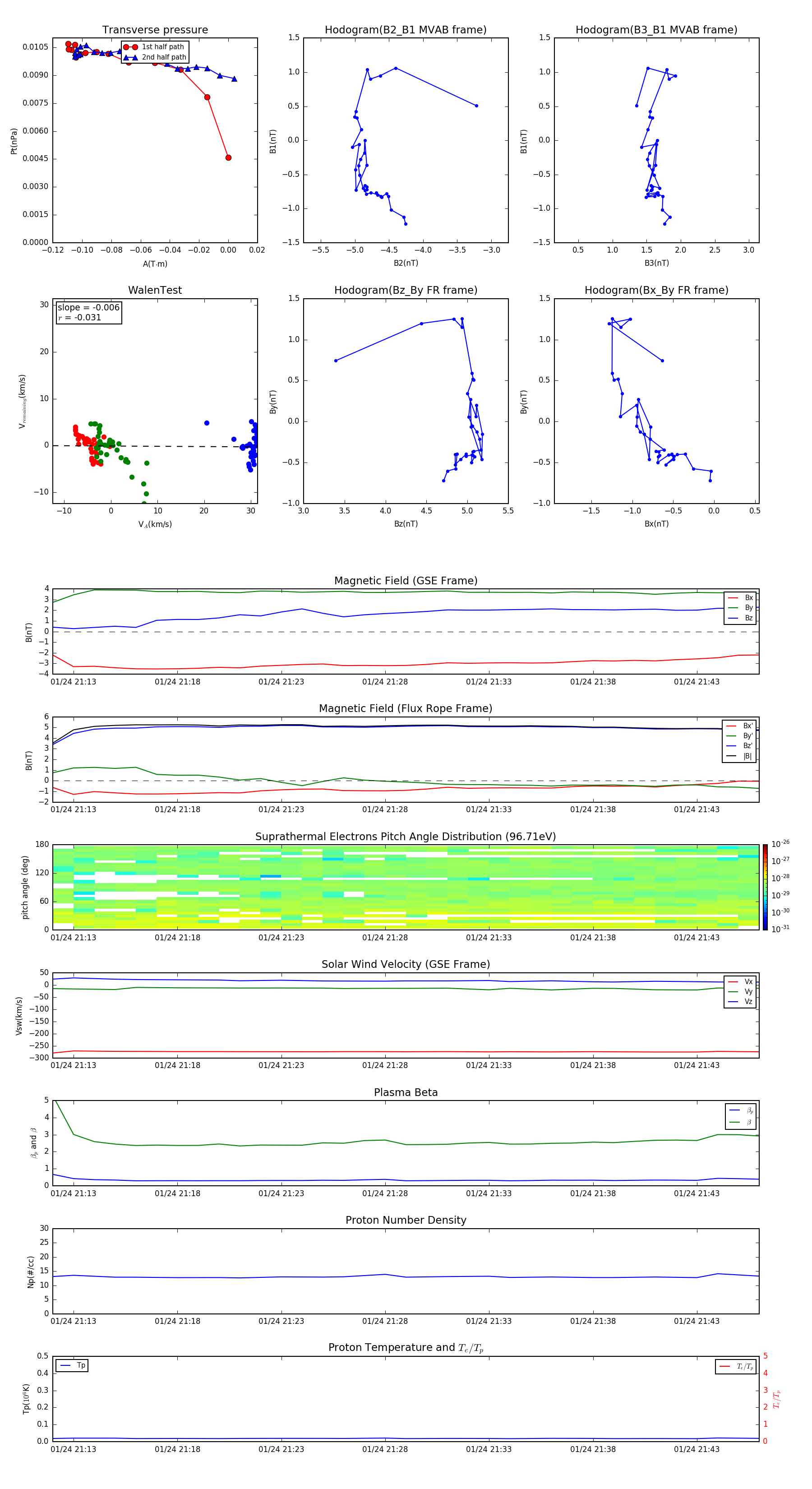Click the 'Hodogram(B3_B1 MVAB frame)' title

point(656,29)
